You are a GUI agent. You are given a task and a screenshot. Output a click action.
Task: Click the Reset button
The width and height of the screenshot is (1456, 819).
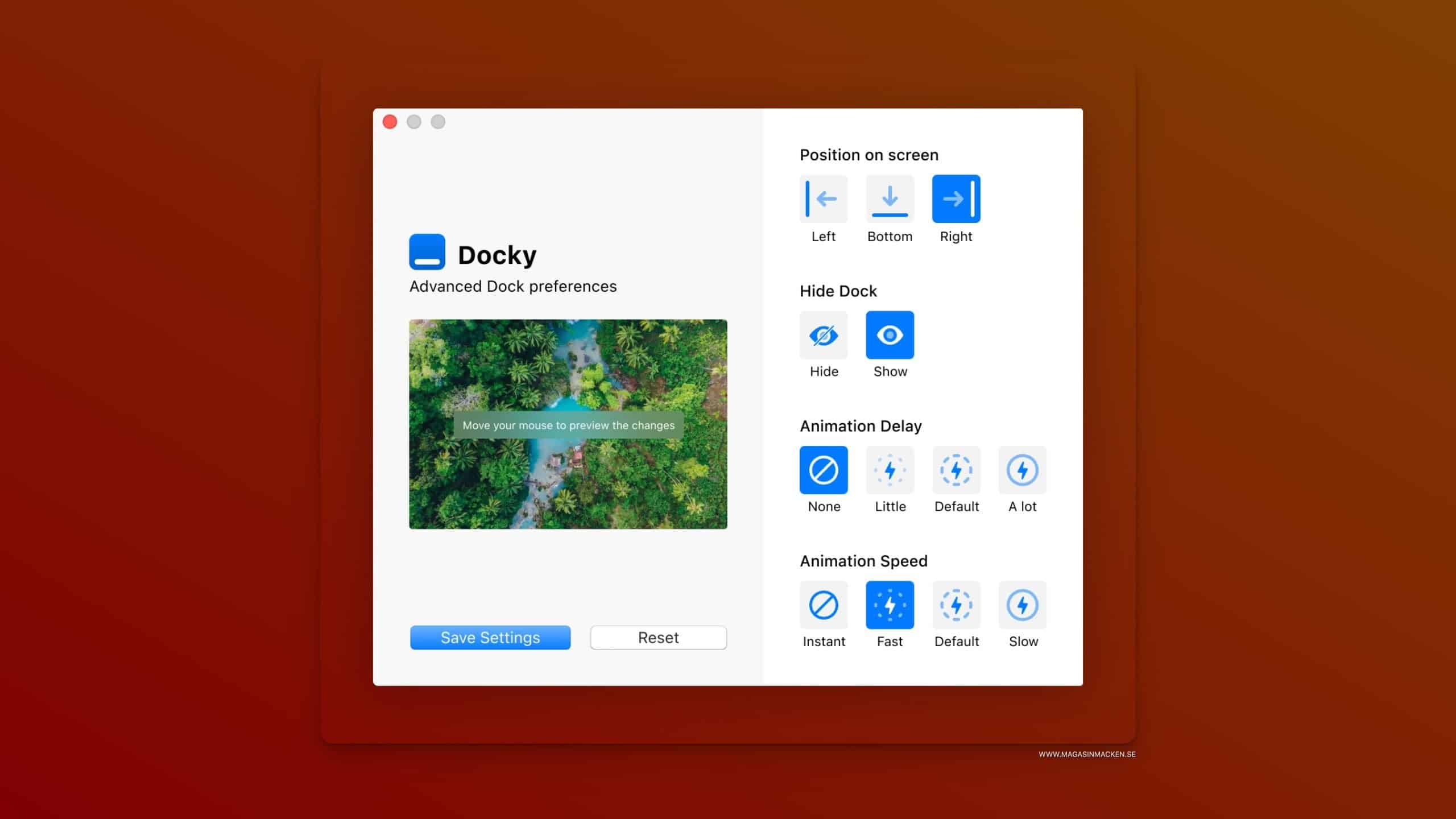(659, 638)
